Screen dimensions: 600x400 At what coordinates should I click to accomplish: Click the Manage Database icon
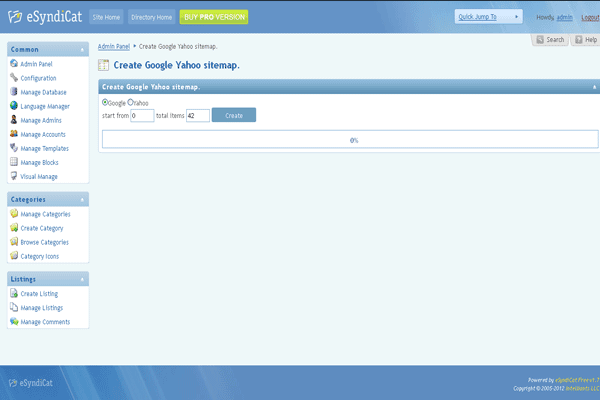pyautogui.click(x=13, y=92)
